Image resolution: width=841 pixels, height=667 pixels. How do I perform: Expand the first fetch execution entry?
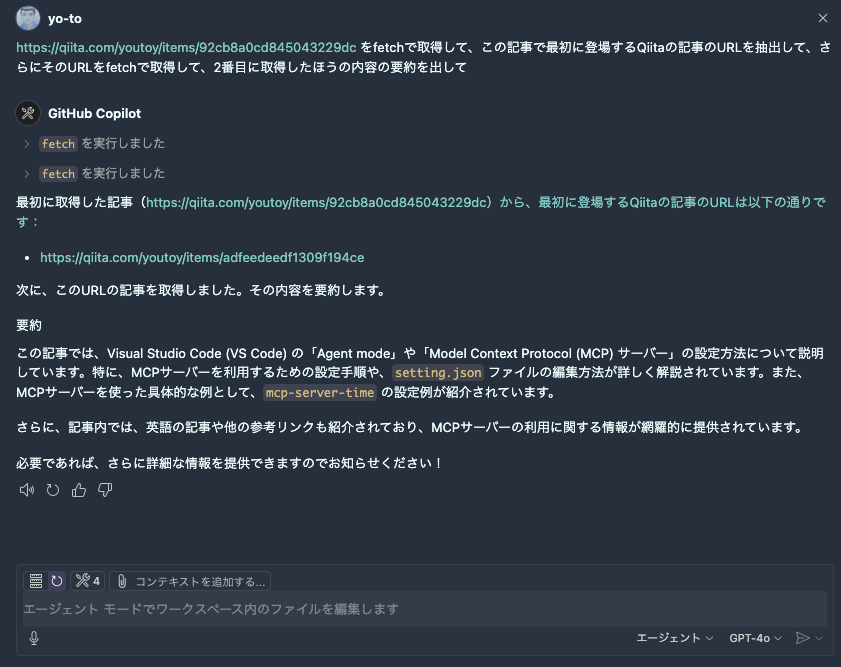pos(25,143)
